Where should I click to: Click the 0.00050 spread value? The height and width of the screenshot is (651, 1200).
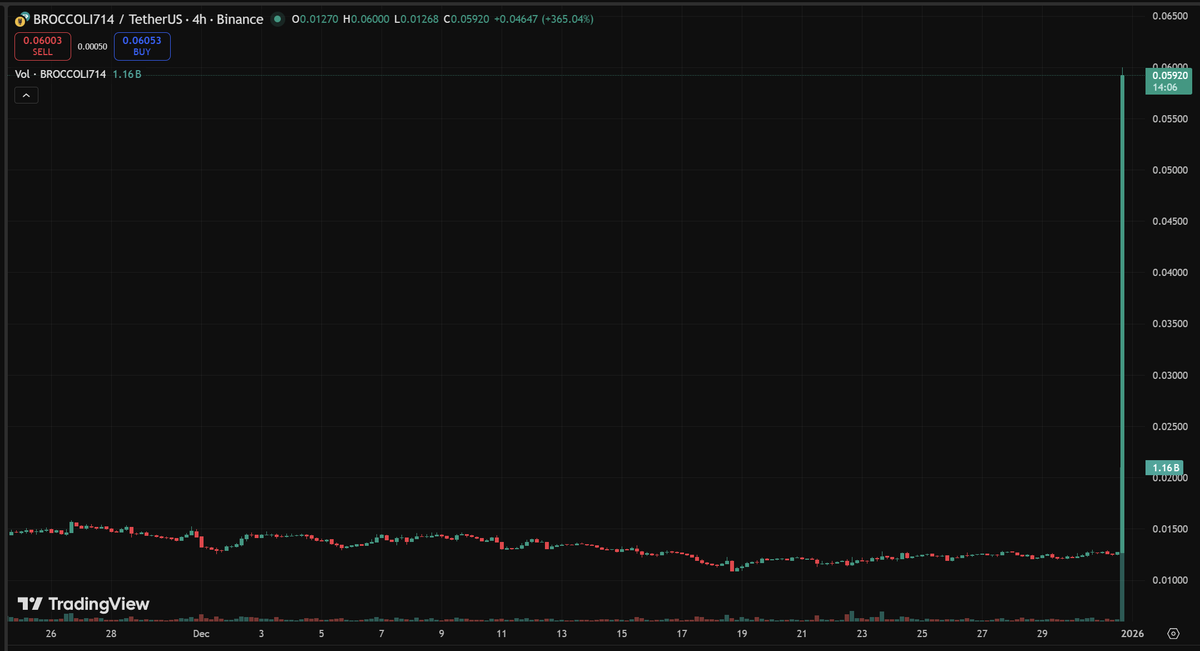pyautogui.click(x=92, y=46)
